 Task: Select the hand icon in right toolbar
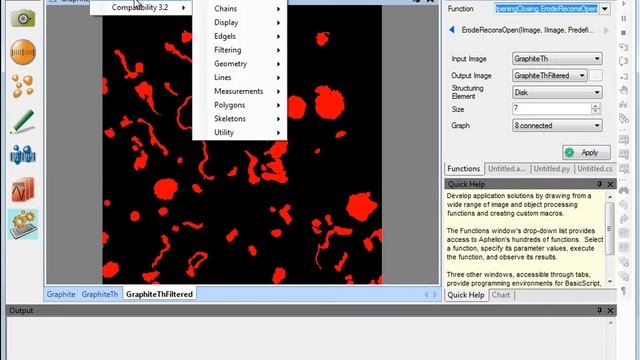pyautogui.click(x=624, y=90)
